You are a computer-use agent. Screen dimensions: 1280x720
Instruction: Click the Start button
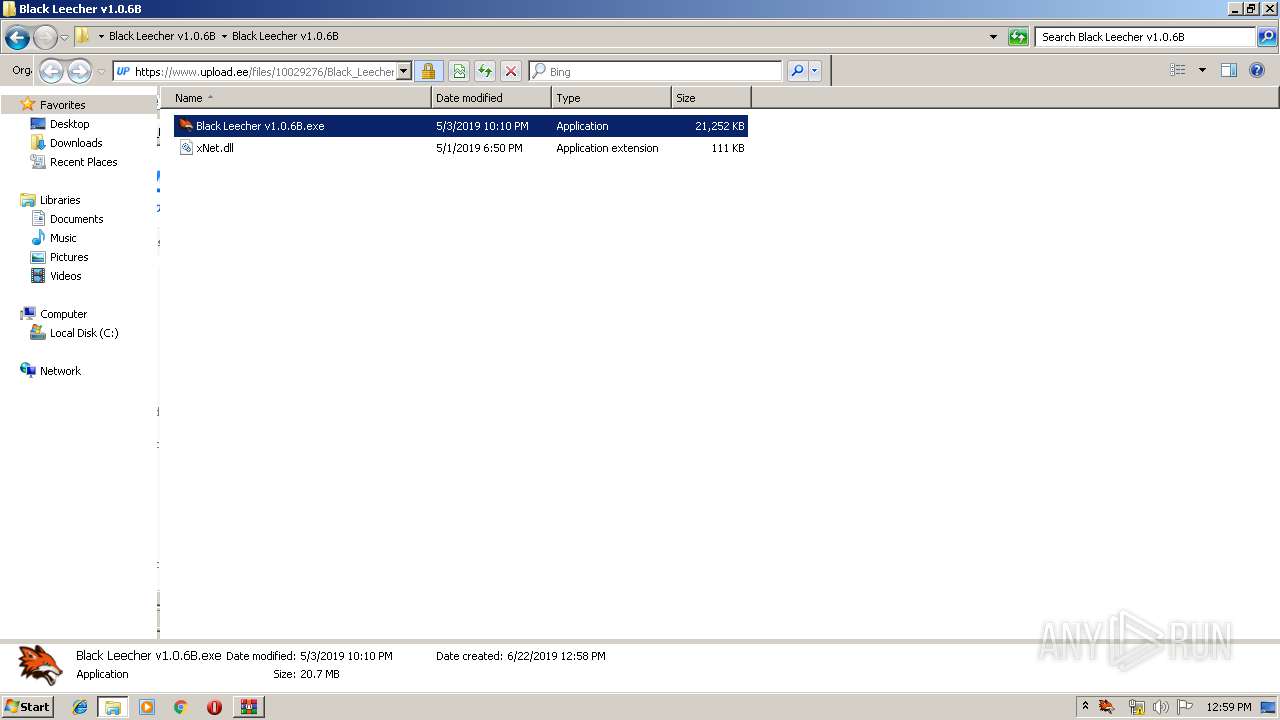pyautogui.click(x=27, y=707)
